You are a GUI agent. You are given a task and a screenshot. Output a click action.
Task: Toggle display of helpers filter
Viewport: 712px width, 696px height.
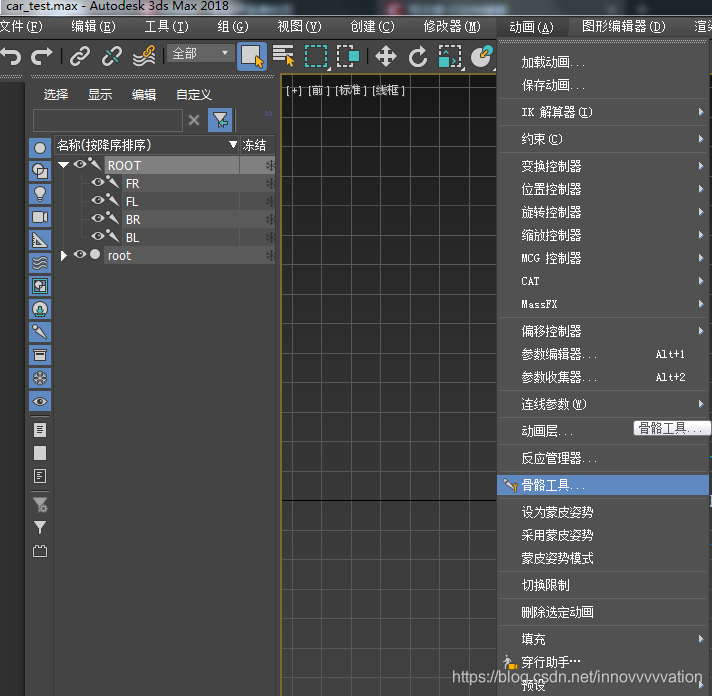pos(40,240)
